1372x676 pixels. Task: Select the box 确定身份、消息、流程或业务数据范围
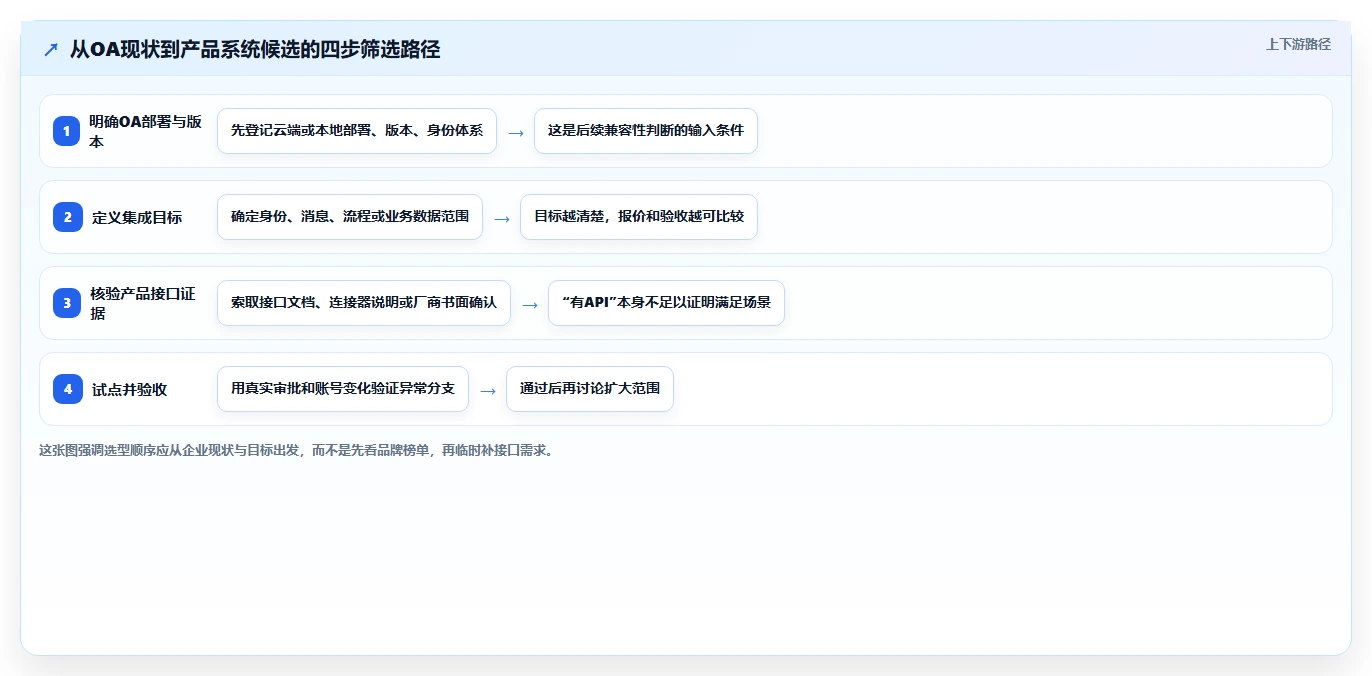[350, 217]
